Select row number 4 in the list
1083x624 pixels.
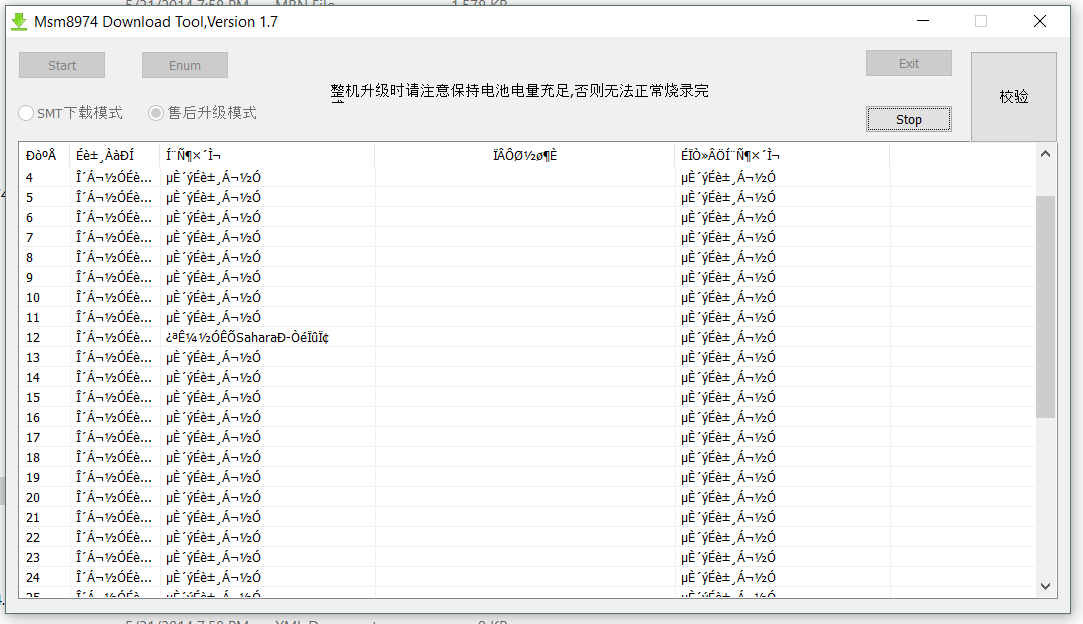pyautogui.click(x=527, y=178)
